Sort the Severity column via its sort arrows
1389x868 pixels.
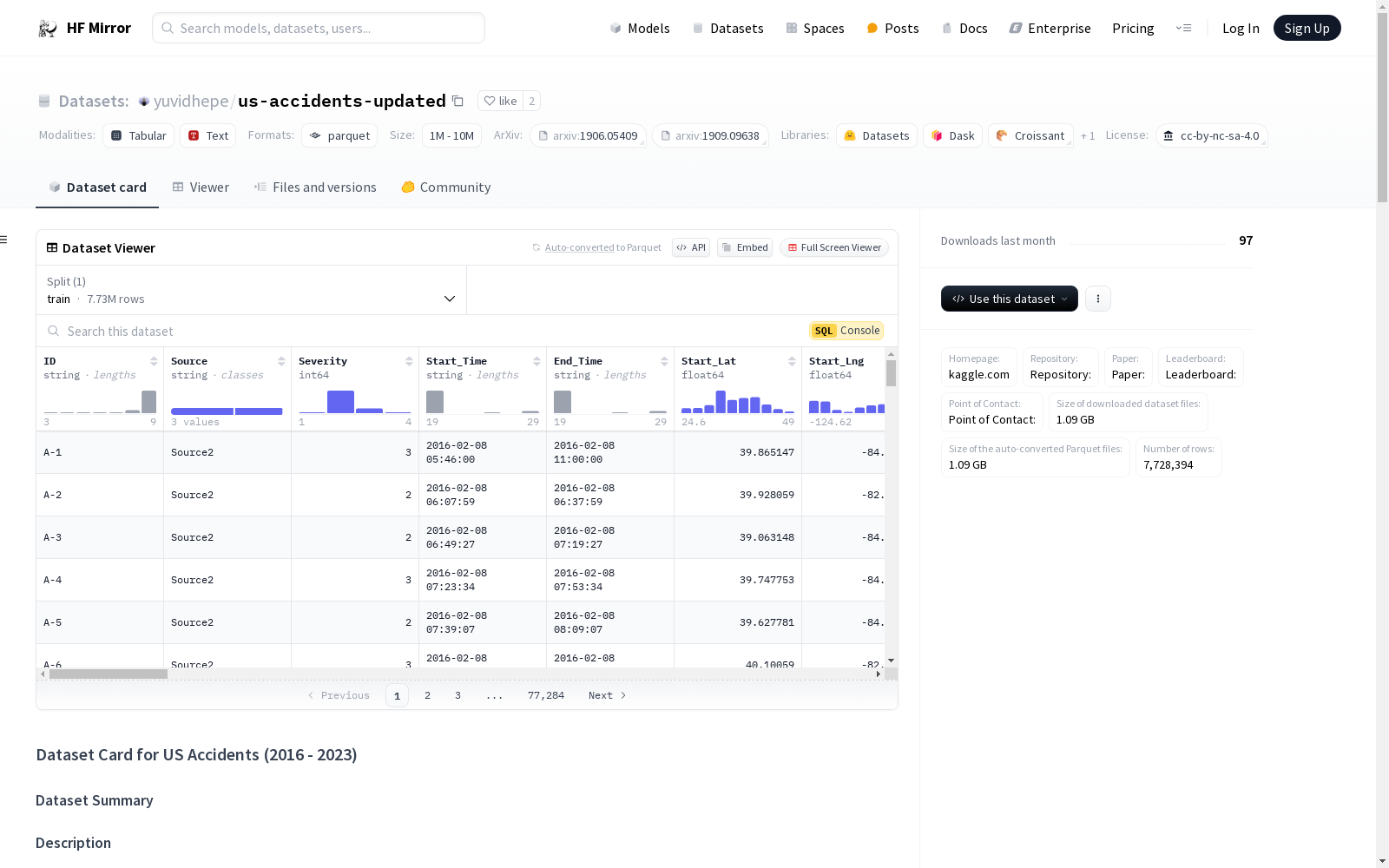point(409,361)
